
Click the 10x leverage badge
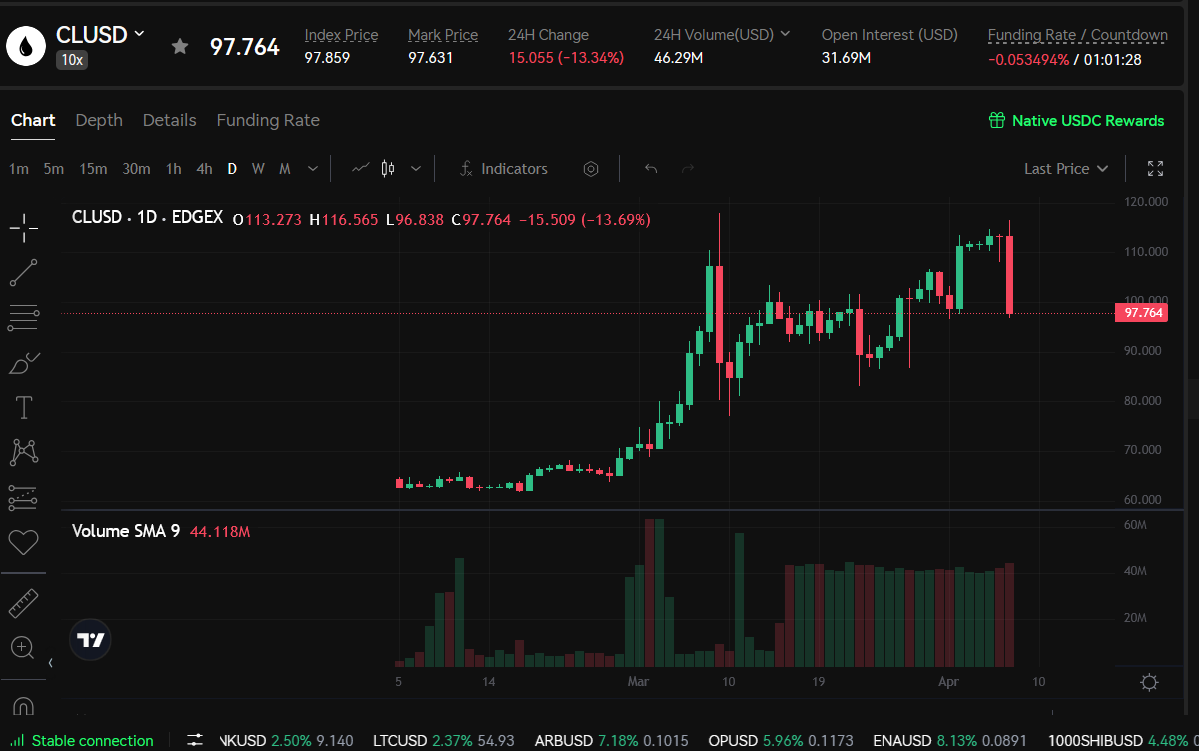click(x=72, y=60)
